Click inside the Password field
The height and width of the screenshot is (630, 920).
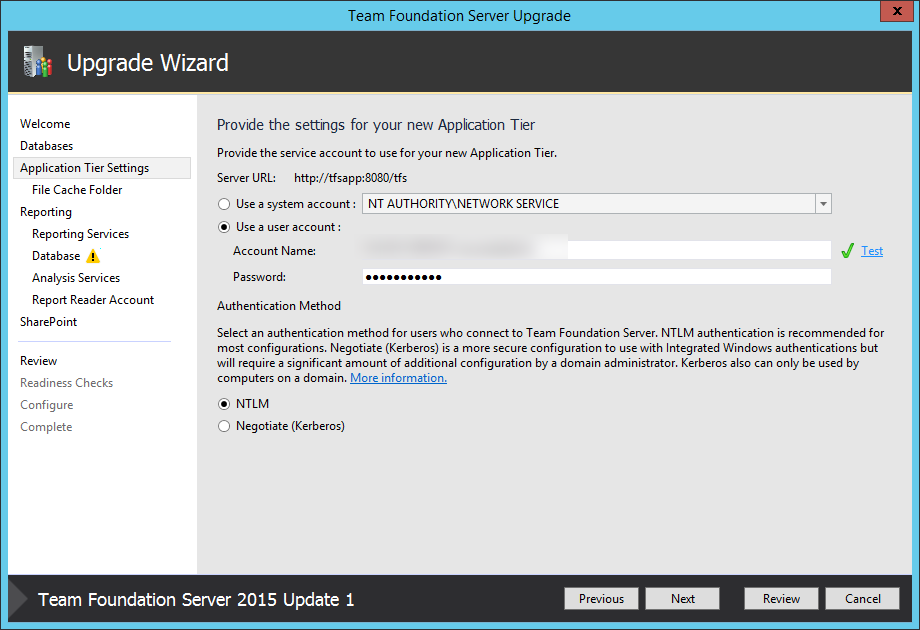[596, 276]
